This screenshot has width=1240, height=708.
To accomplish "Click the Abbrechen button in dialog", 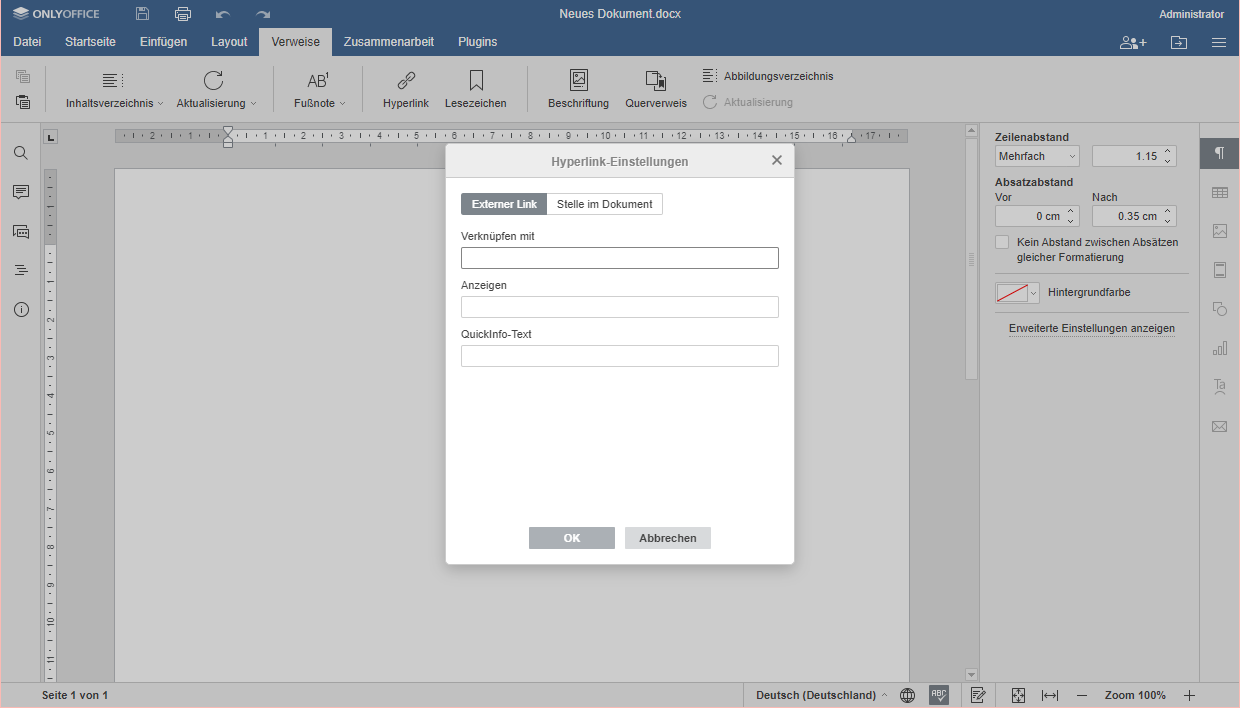I will coord(667,538).
